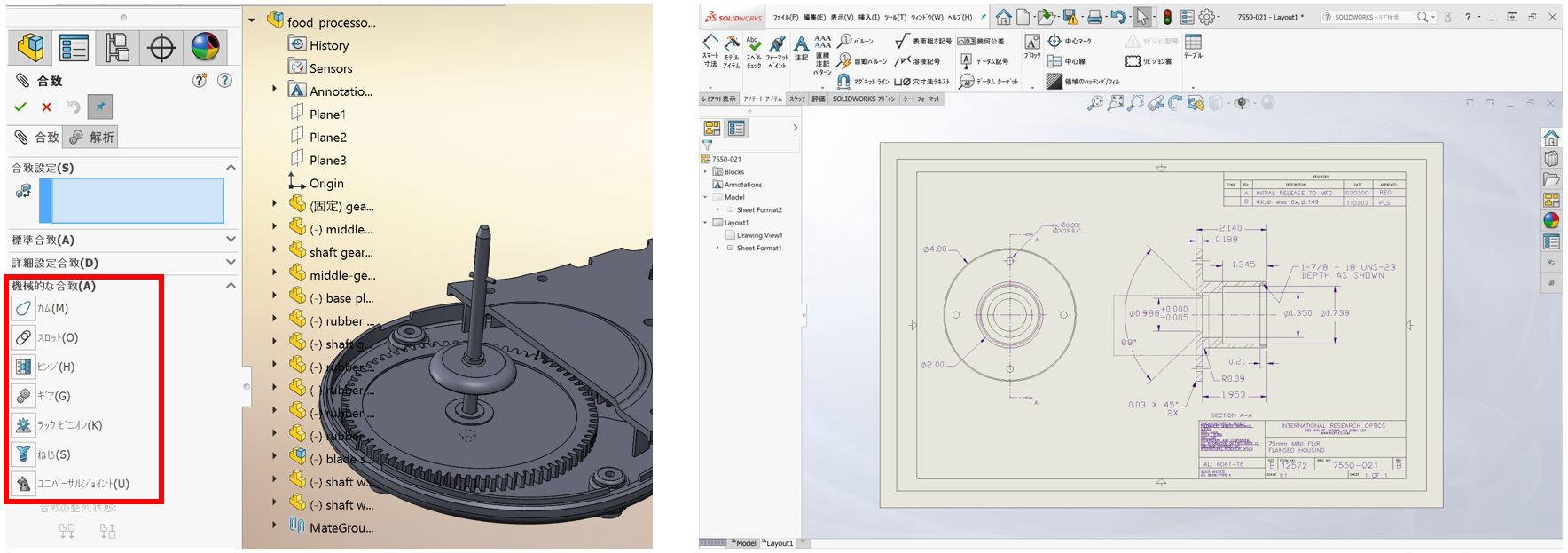This screenshot has height=553, width=1568.
Task: Open the ファイル(F) menu in SolidWorks
Action: [786, 18]
